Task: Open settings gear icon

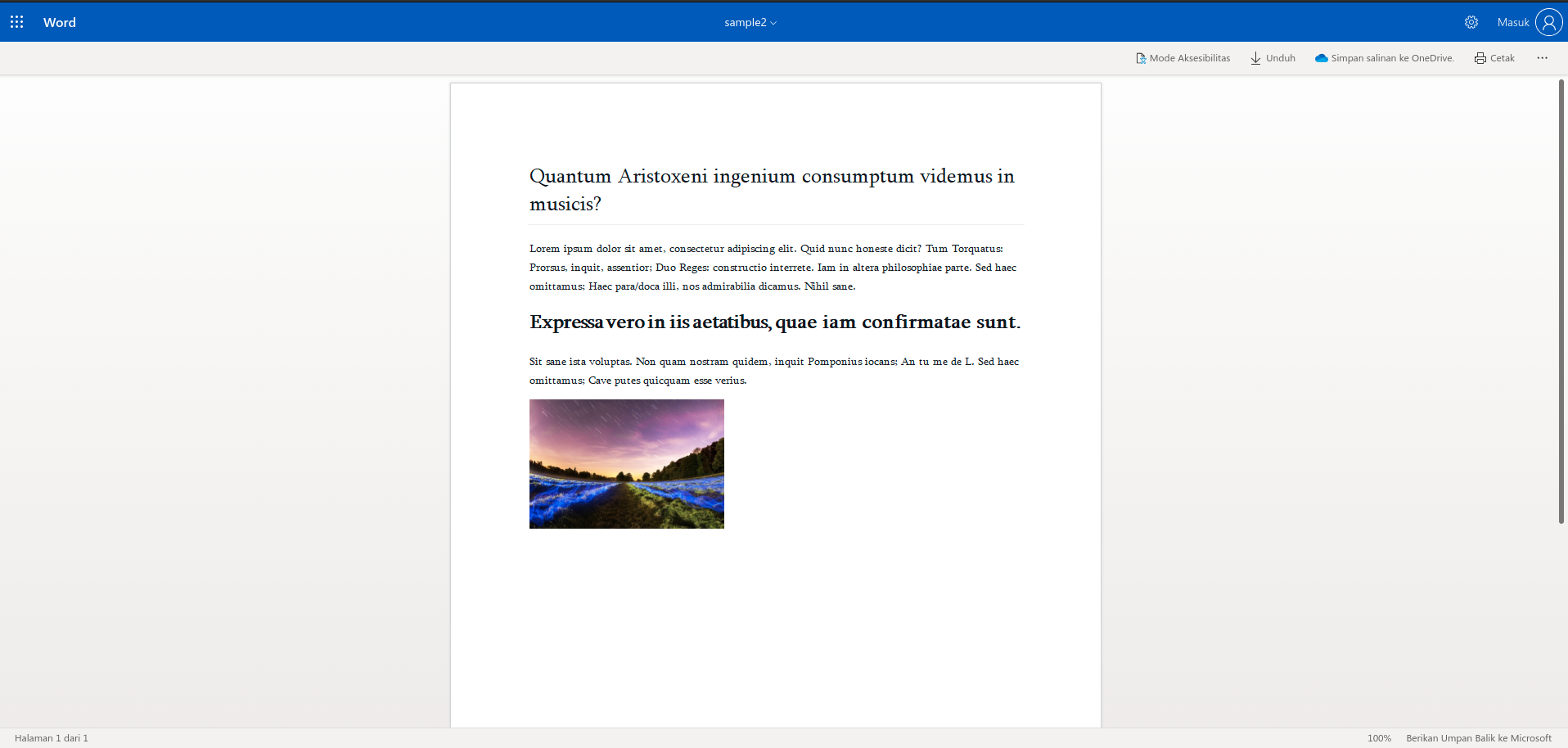Action: click(x=1471, y=22)
